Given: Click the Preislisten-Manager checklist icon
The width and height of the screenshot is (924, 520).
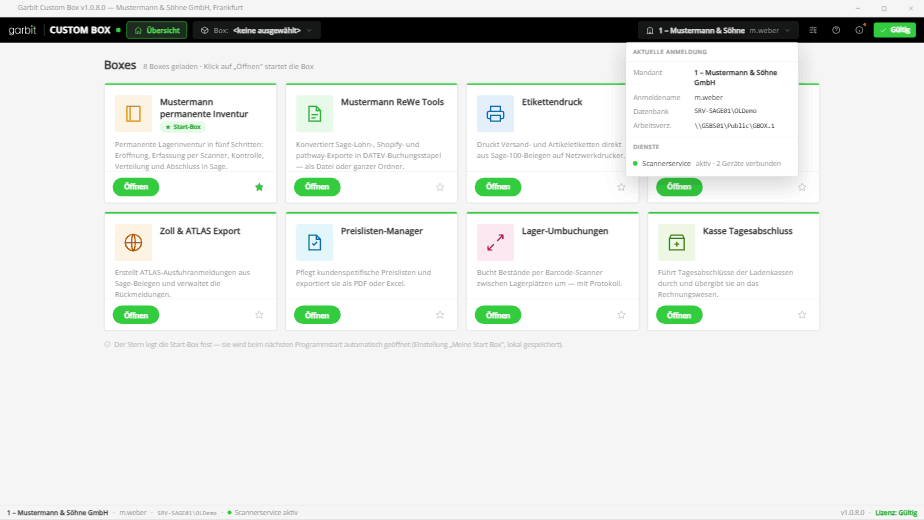Looking at the screenshot, I should pos(314,242).
